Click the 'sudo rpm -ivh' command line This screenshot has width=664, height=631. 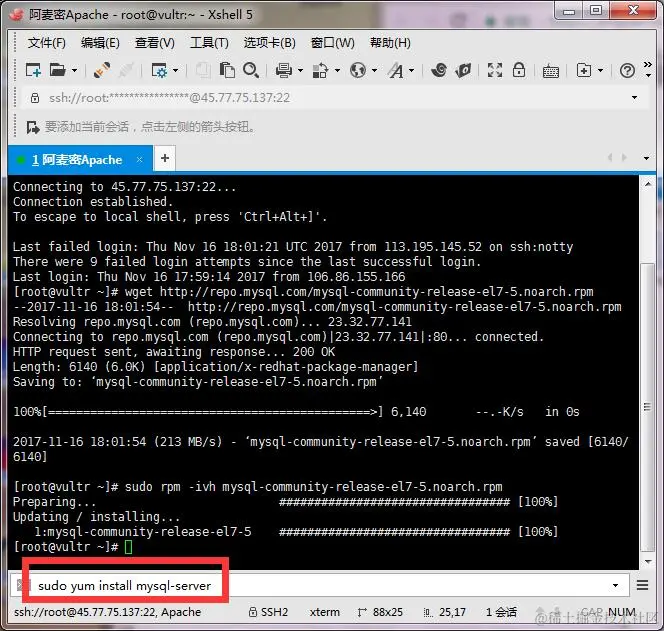coord(257,487)
